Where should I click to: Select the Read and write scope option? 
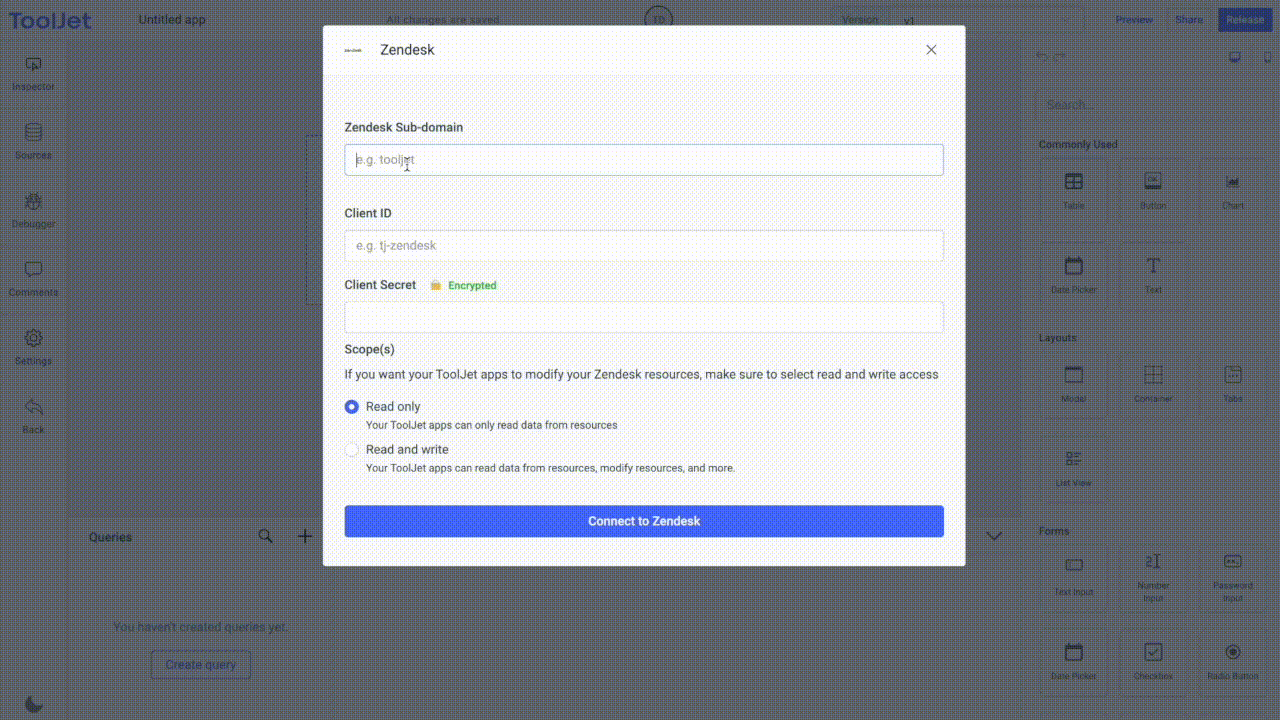point(352,450)
